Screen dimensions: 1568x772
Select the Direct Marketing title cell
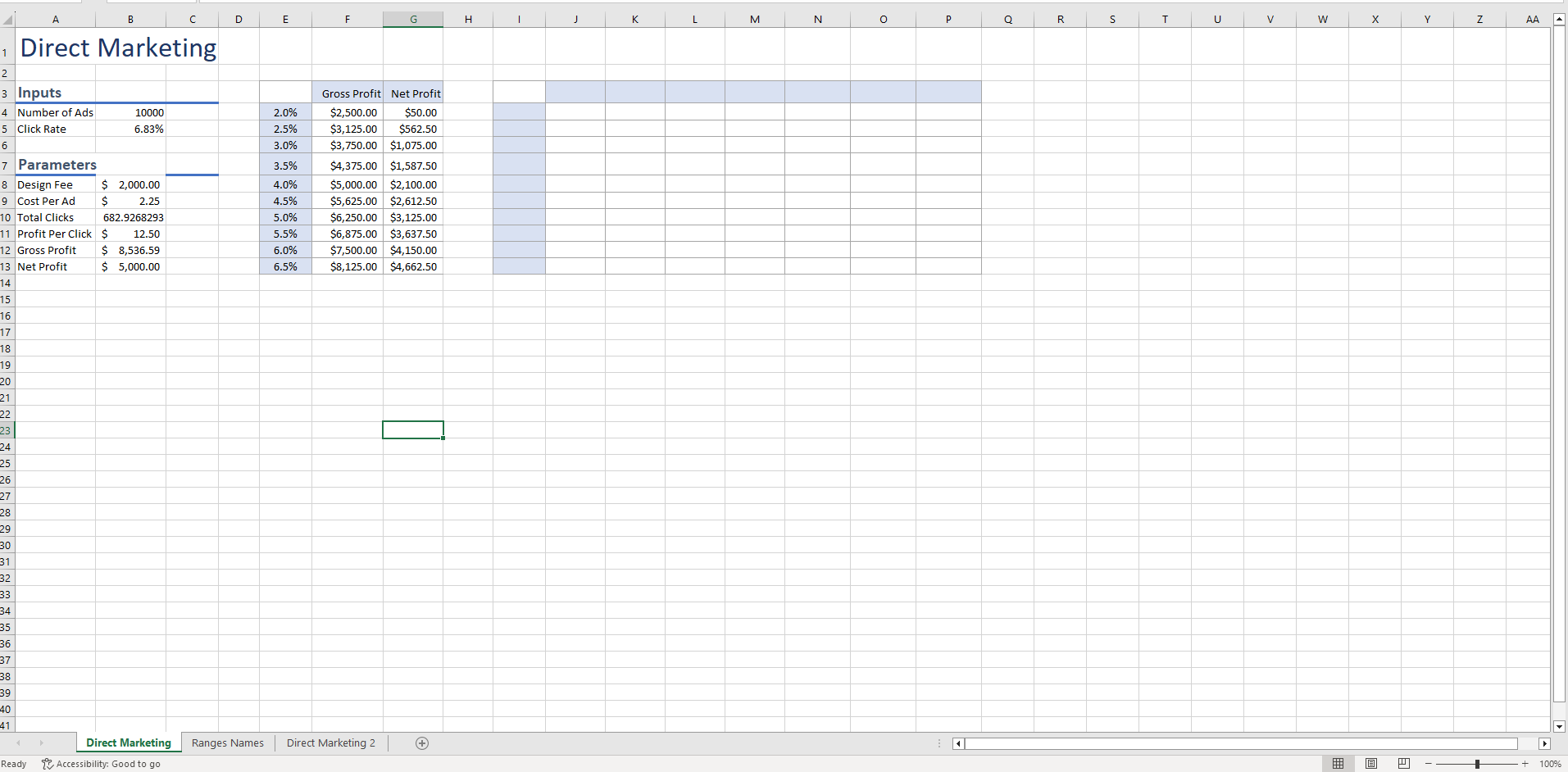(x=118, y=48)
